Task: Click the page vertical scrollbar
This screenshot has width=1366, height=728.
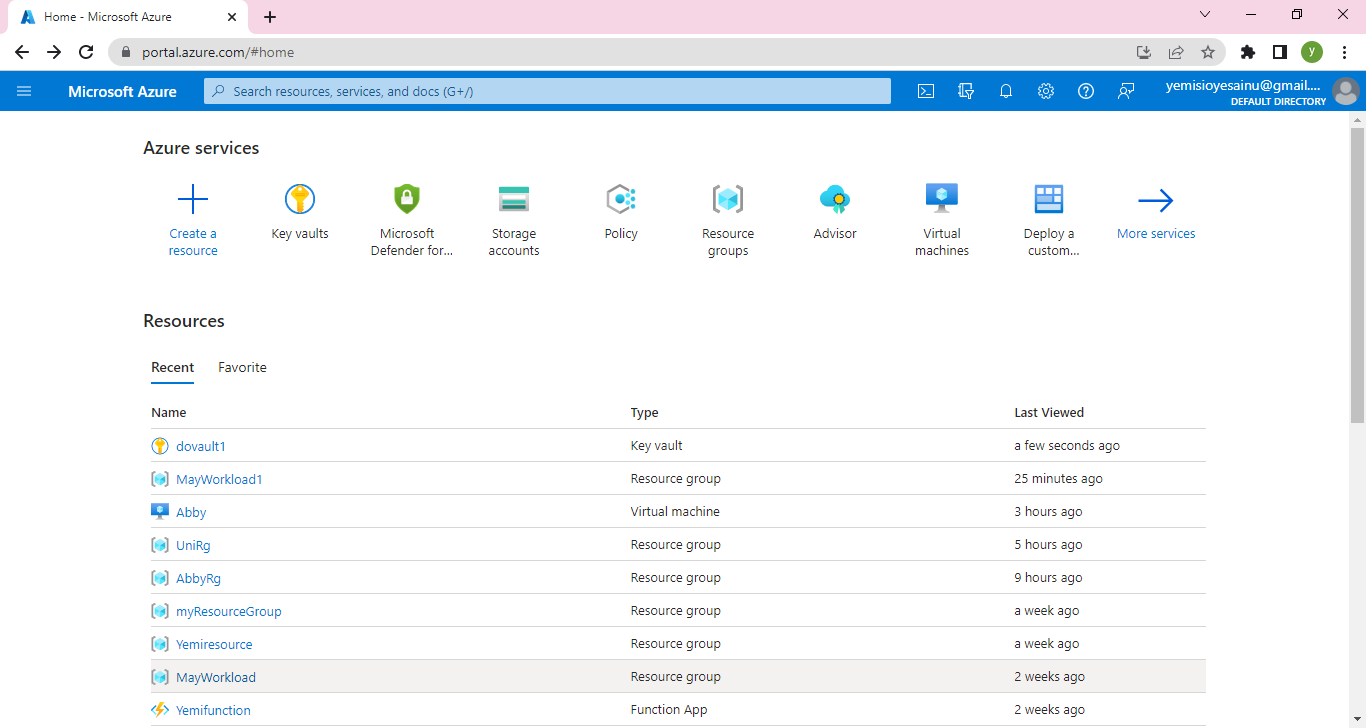Action: pos(1357,275)
